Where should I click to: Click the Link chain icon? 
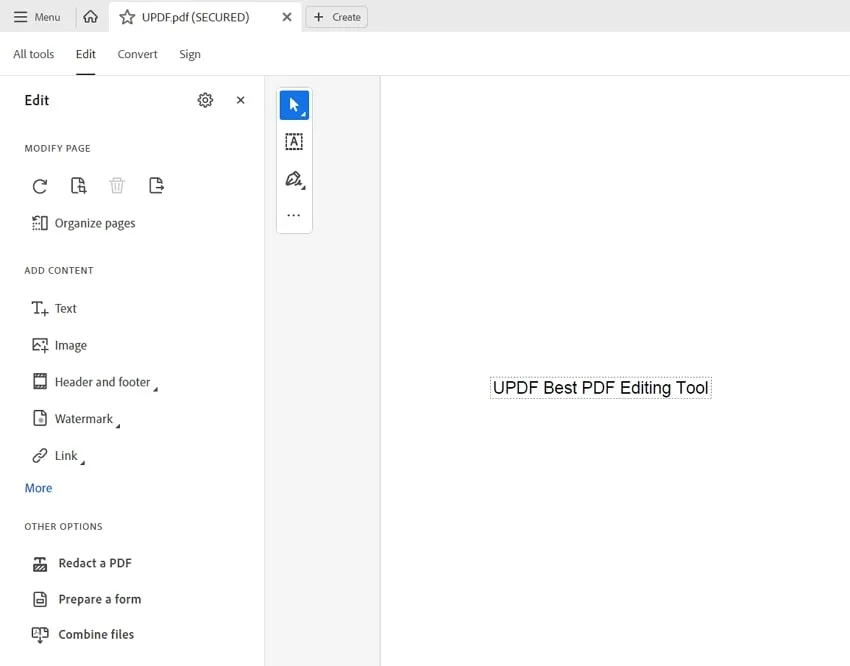pos(40,456)
